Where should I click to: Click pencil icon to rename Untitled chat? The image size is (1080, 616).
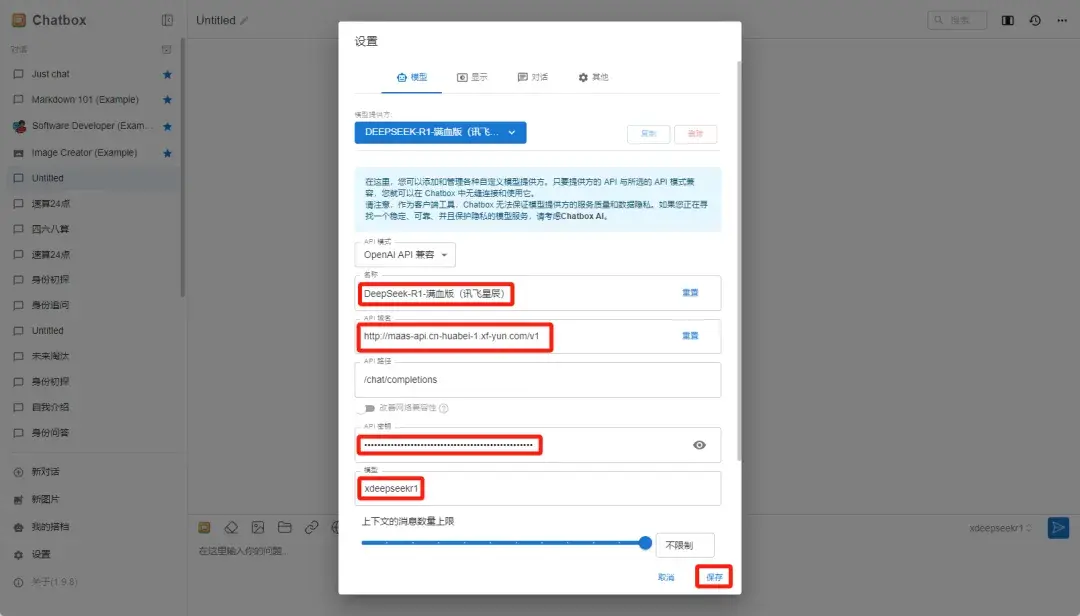244,21
